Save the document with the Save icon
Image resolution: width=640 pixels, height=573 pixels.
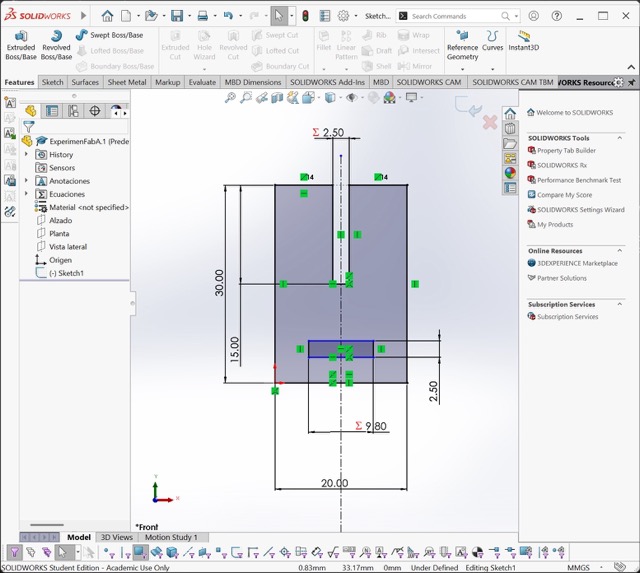click(177, 16)
